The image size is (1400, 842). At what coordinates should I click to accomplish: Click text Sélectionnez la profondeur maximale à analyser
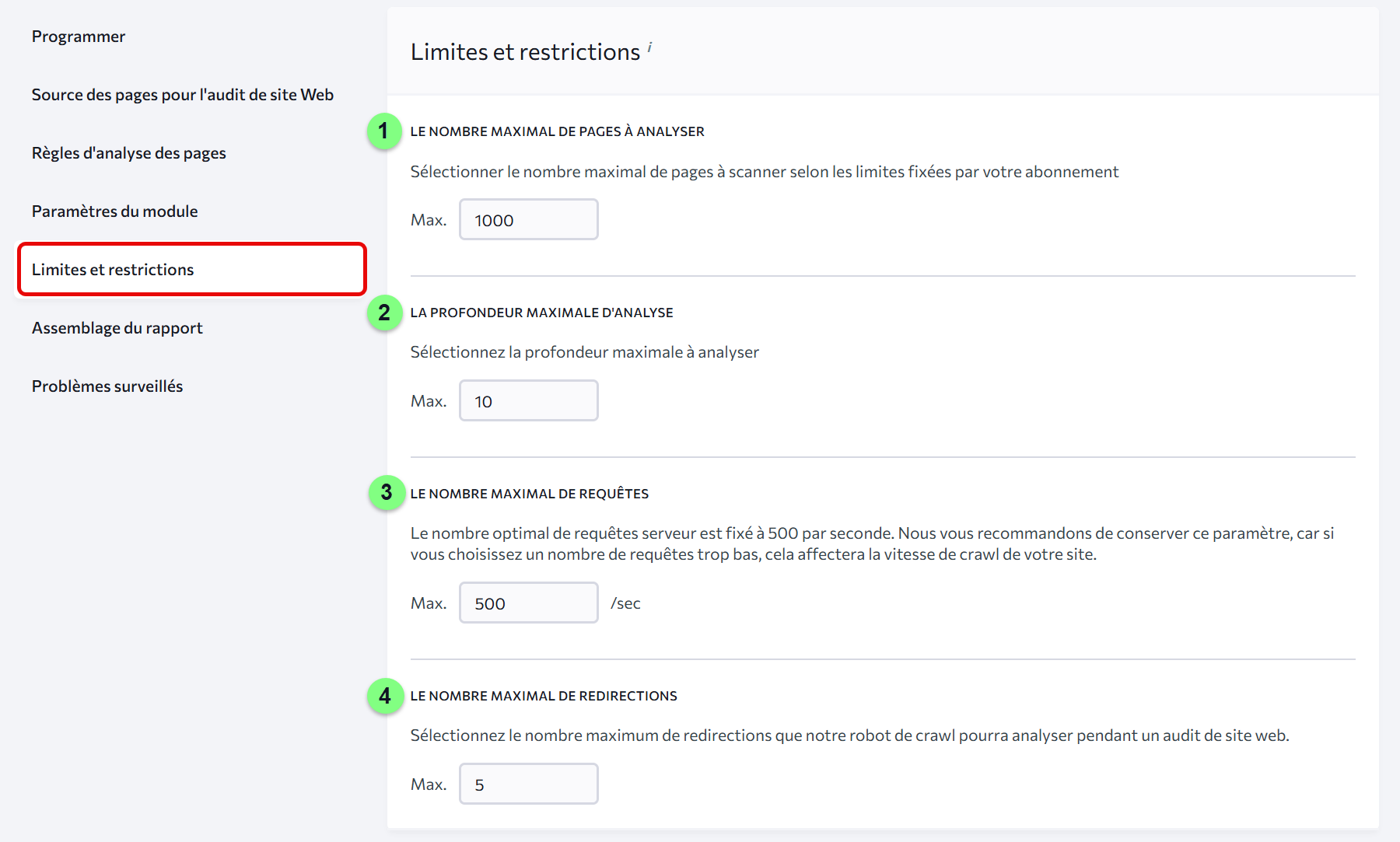click(x=584, y=352)
